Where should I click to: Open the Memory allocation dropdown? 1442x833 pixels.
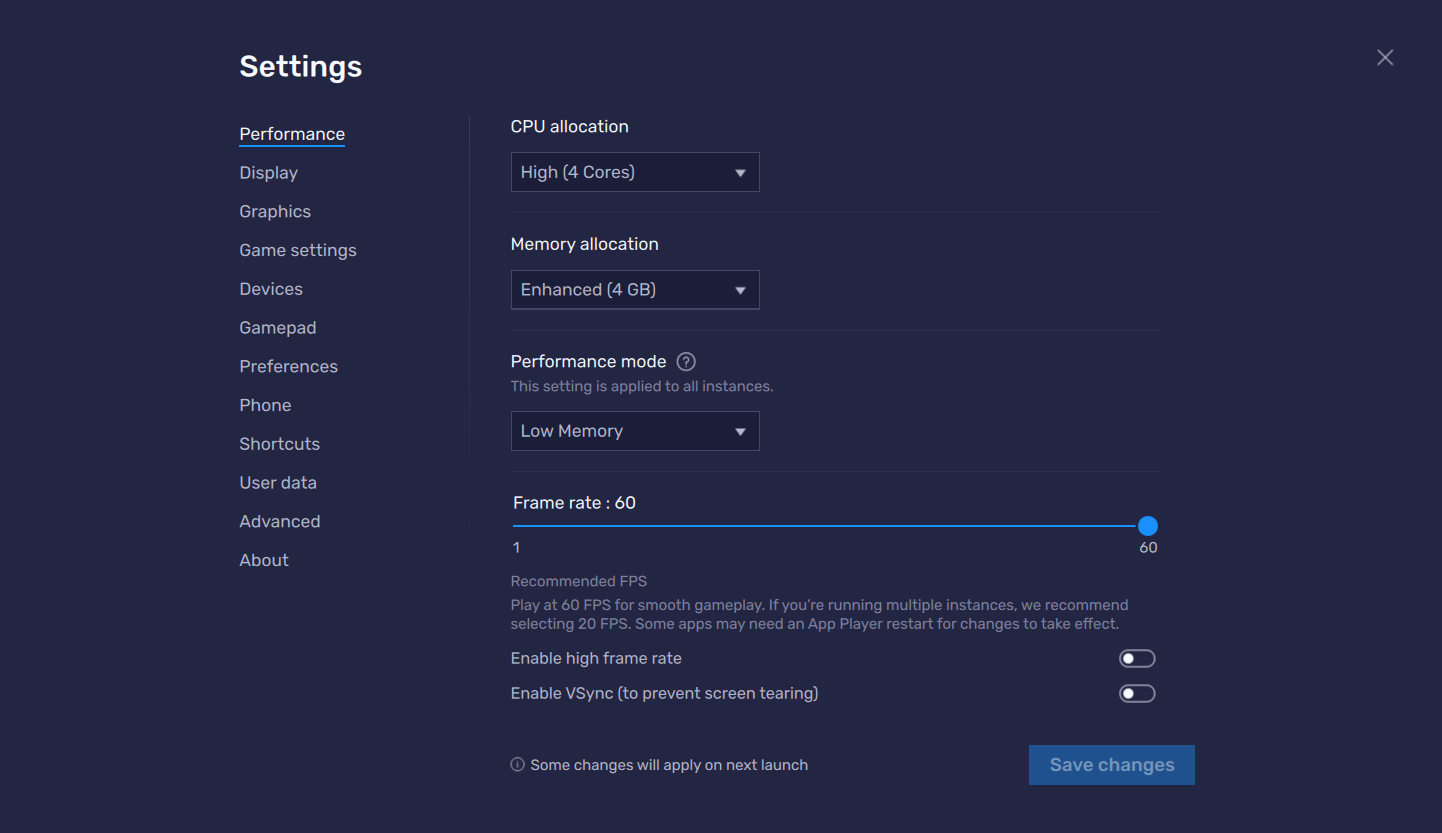coord(635,290)
